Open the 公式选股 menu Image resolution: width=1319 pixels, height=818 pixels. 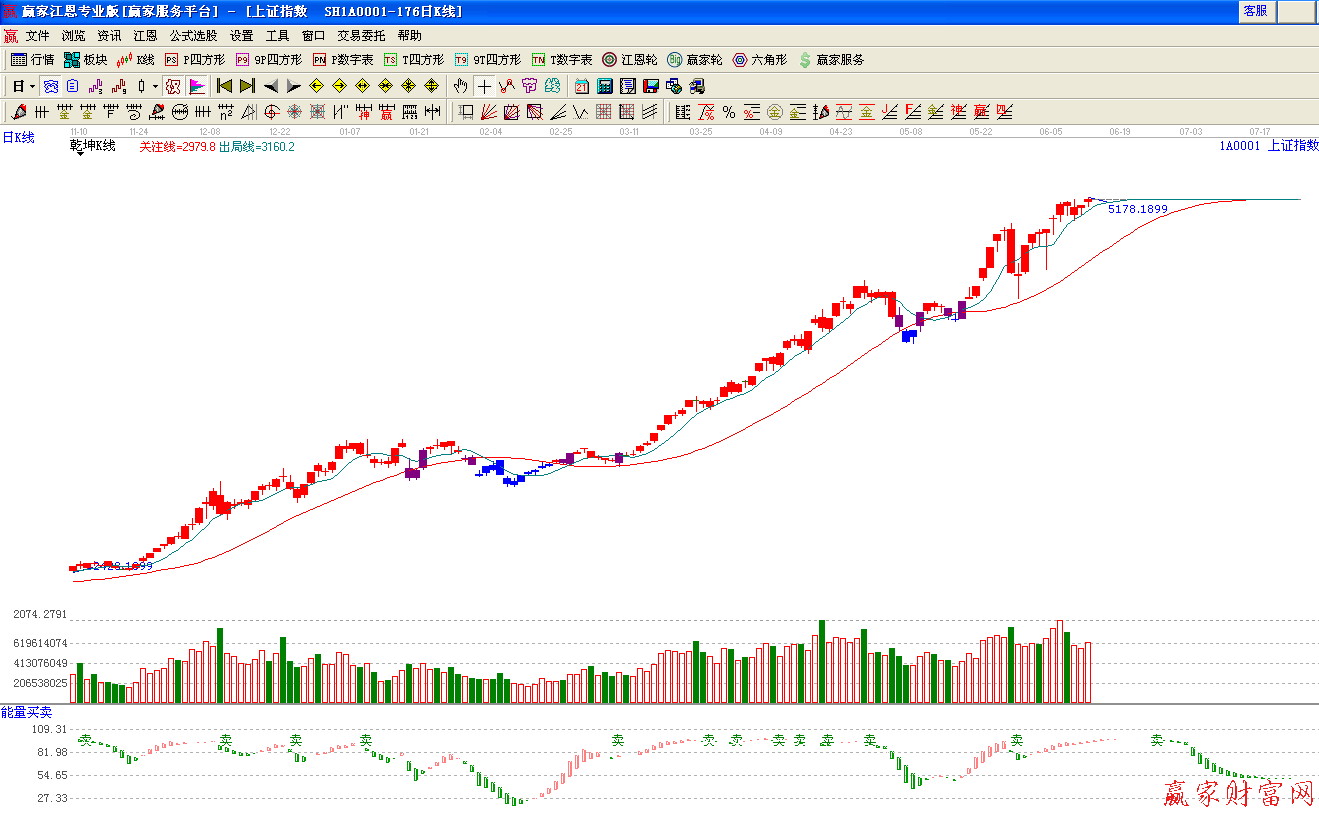(193, 35)
